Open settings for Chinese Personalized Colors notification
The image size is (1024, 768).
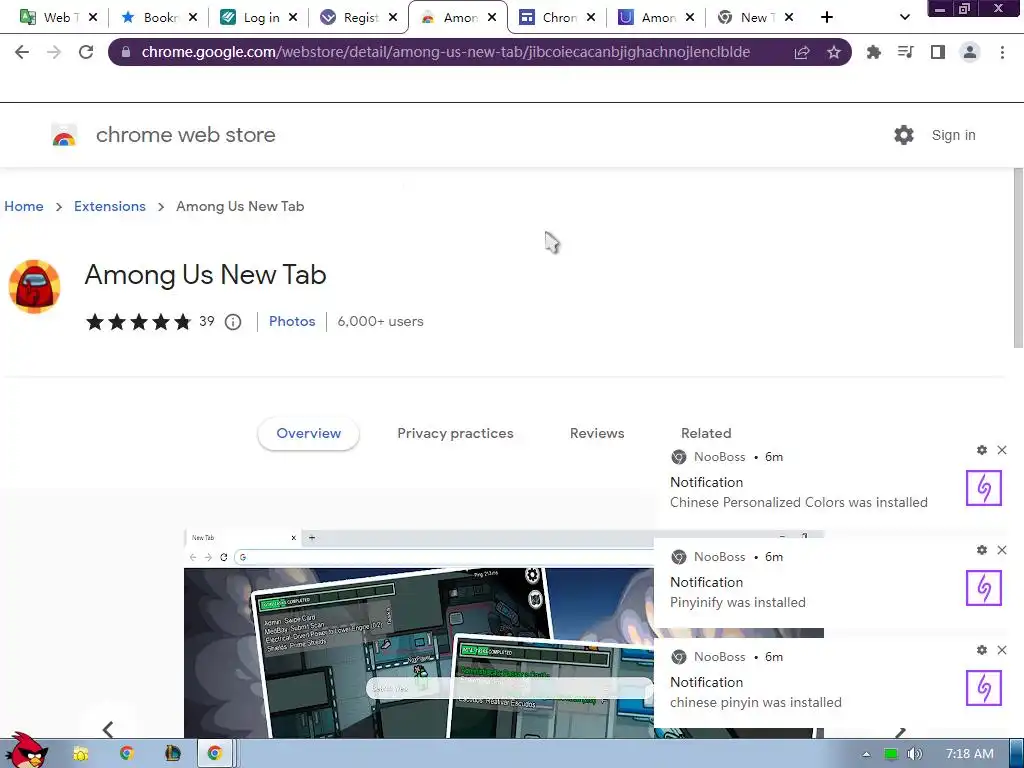982,450
